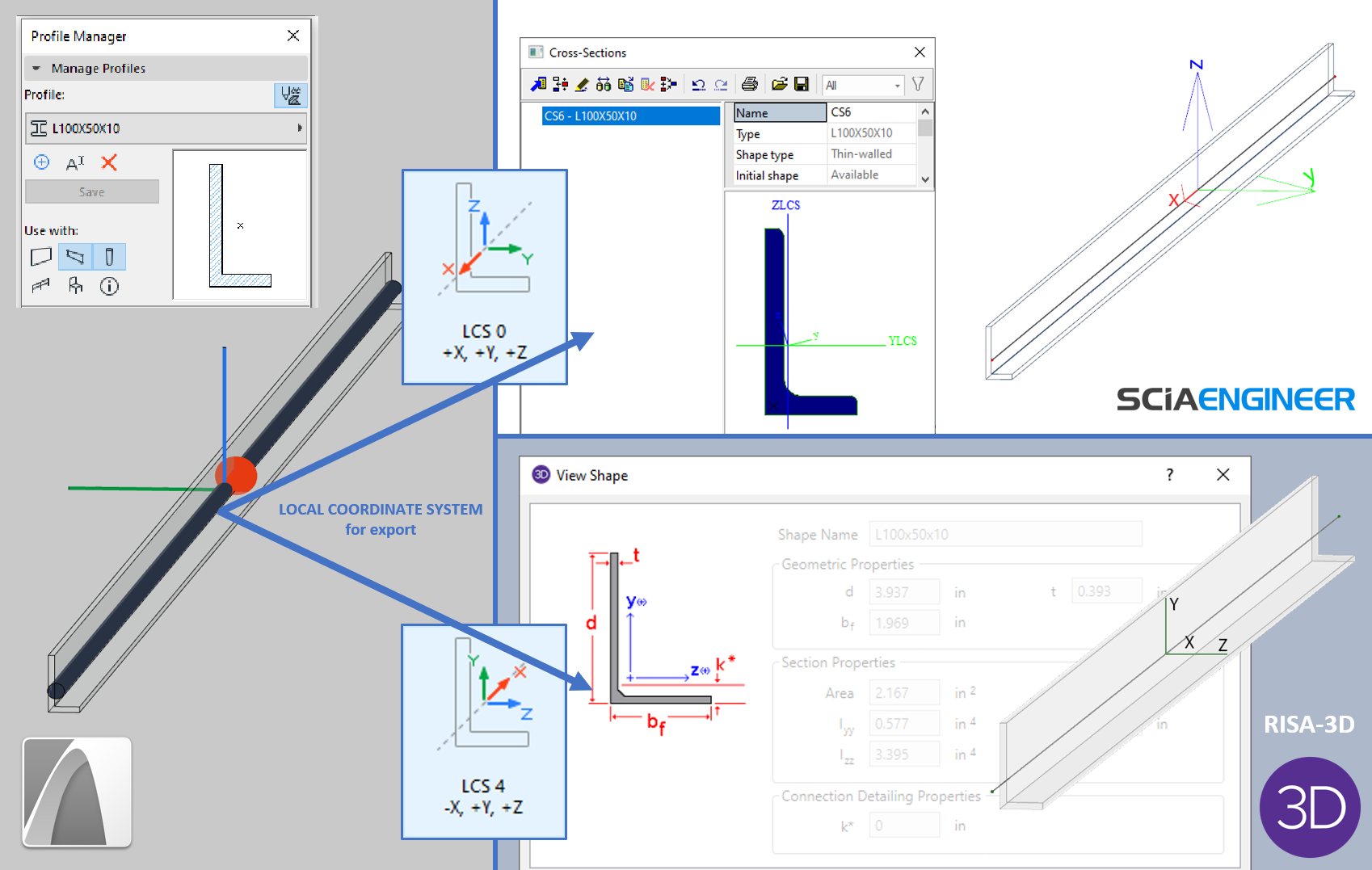Click the second Cross-Sections toolbar icon
This screenshot has width=1372, height=870.
tap(560, 84)
